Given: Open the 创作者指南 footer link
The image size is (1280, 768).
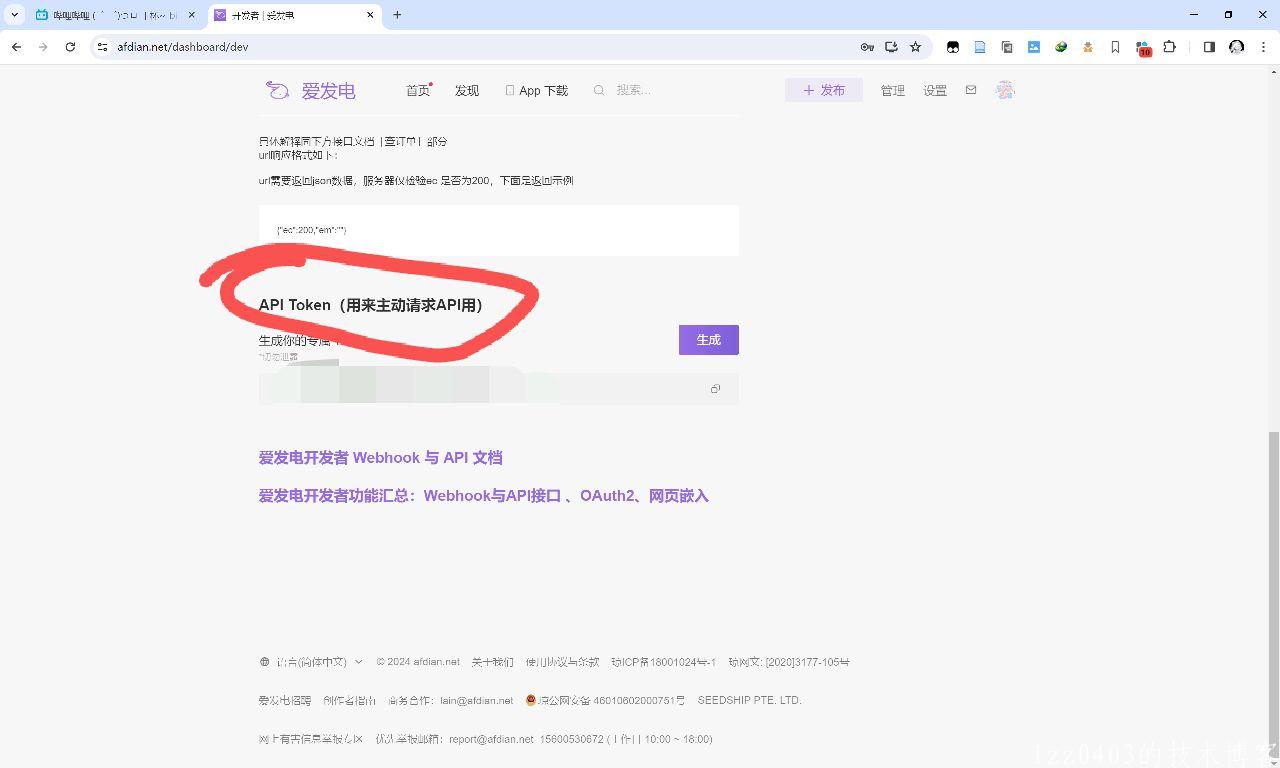Looking at the screenshot, I should 349,700.
